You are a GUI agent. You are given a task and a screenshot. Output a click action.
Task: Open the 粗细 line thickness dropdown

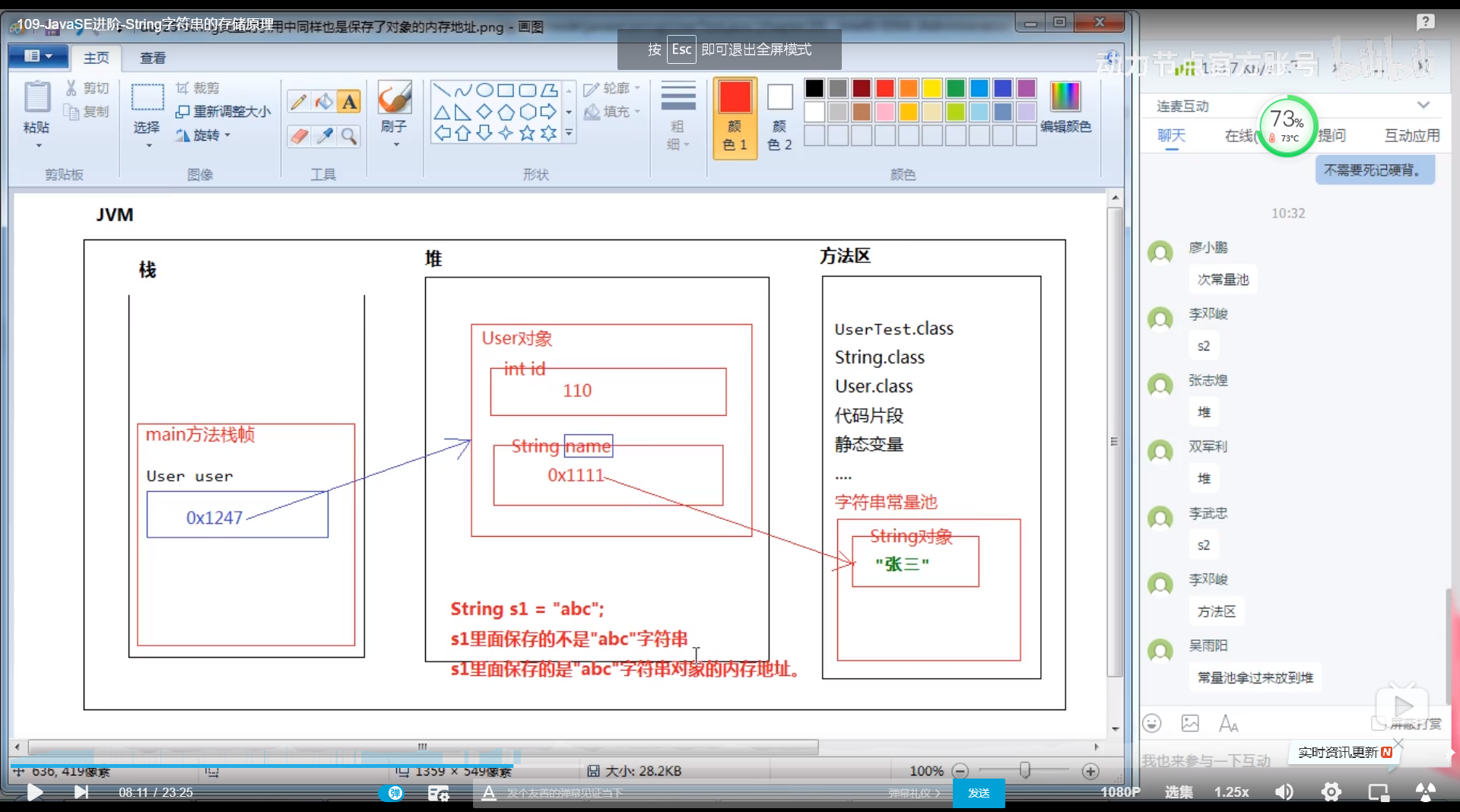coord(678,116)
